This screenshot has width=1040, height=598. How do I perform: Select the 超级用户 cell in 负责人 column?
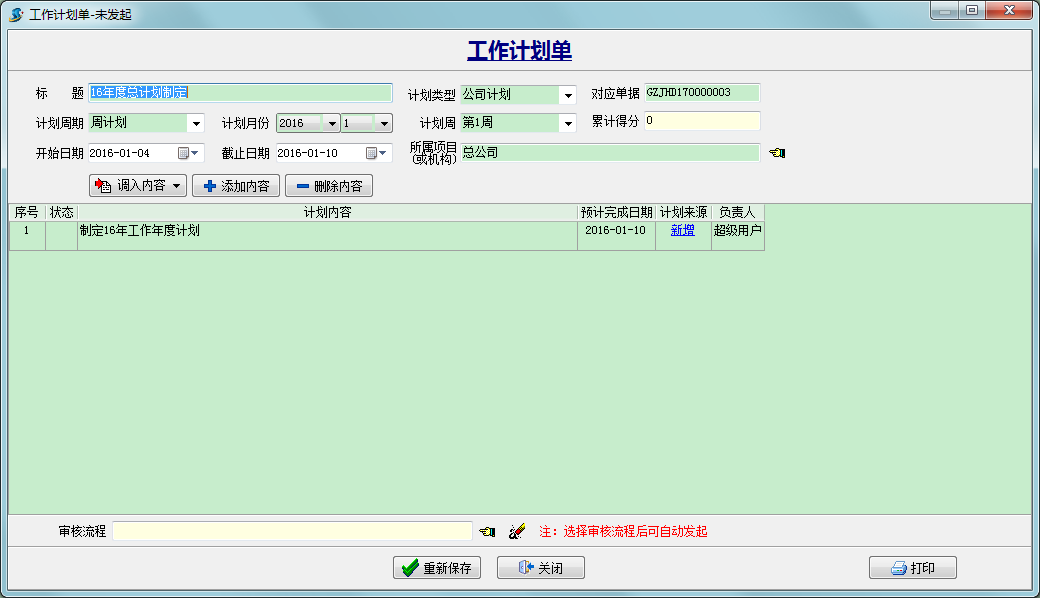pos(738,236)
